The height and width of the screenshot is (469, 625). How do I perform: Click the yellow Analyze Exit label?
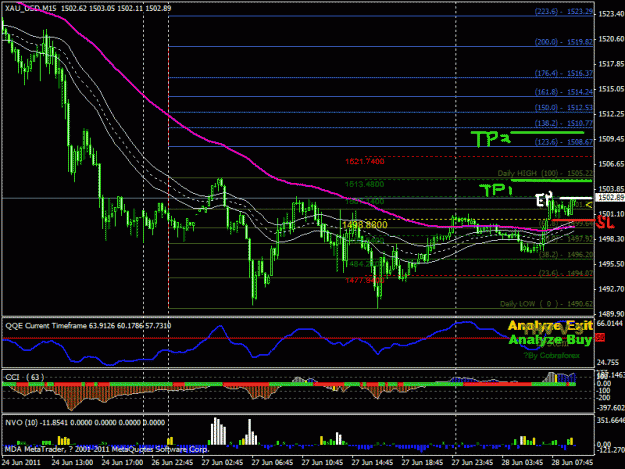(550, 326)
